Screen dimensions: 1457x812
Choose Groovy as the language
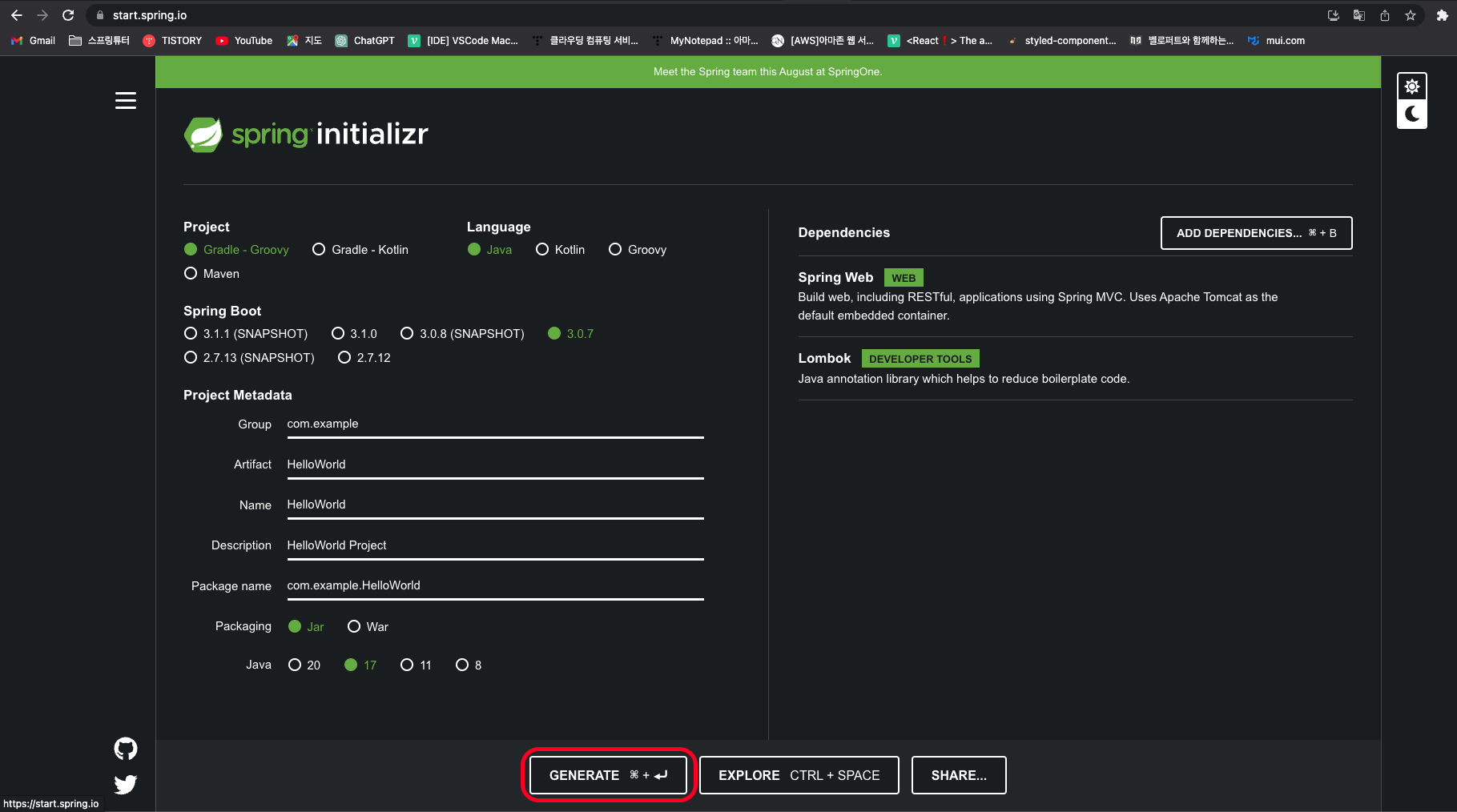(x=638, y=250)
